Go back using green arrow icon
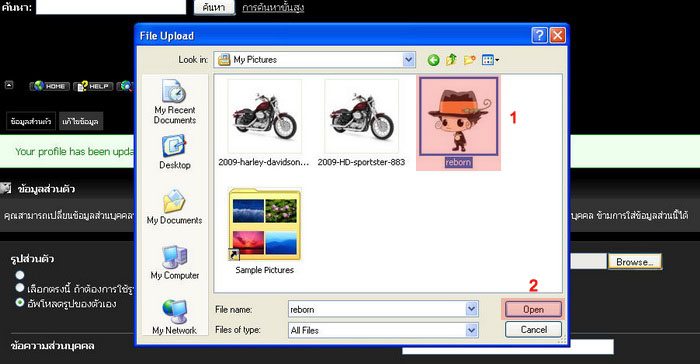 pyautogui.click(x=433, y=60)
